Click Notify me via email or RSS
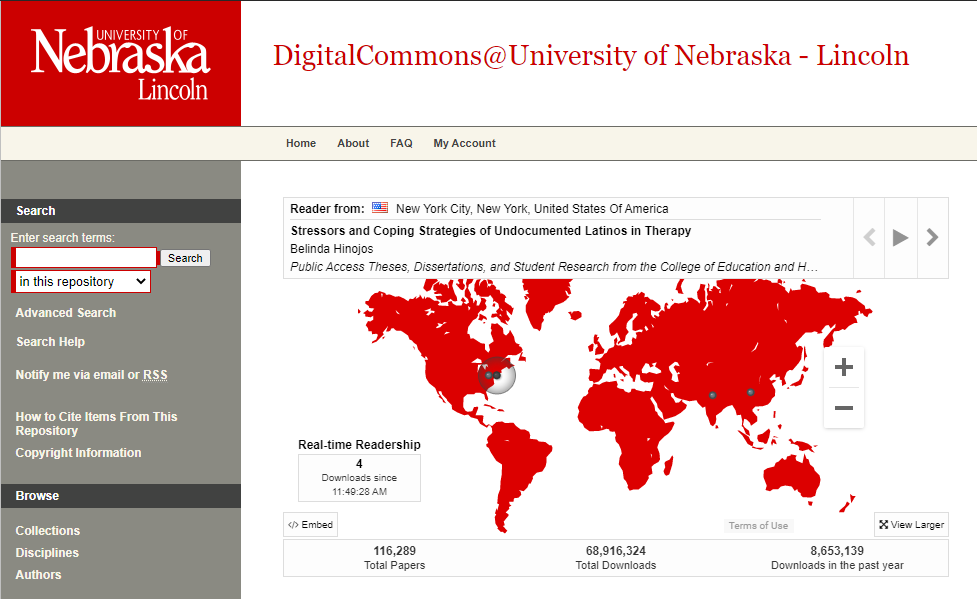 point(92,375)
